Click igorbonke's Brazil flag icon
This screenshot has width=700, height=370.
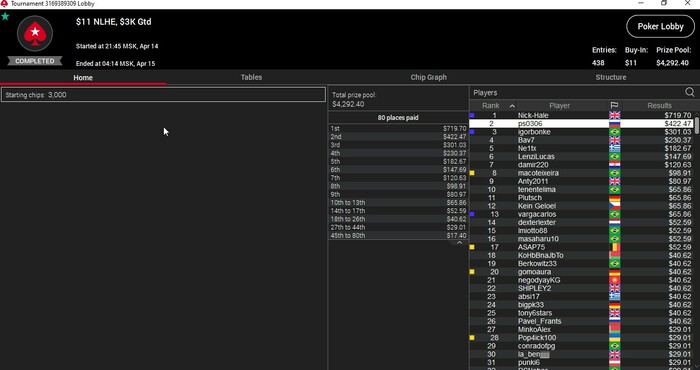615,132
